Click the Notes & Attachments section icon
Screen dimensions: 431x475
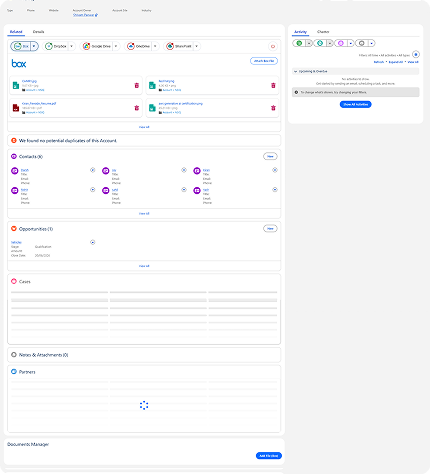[x=14, y=355]
